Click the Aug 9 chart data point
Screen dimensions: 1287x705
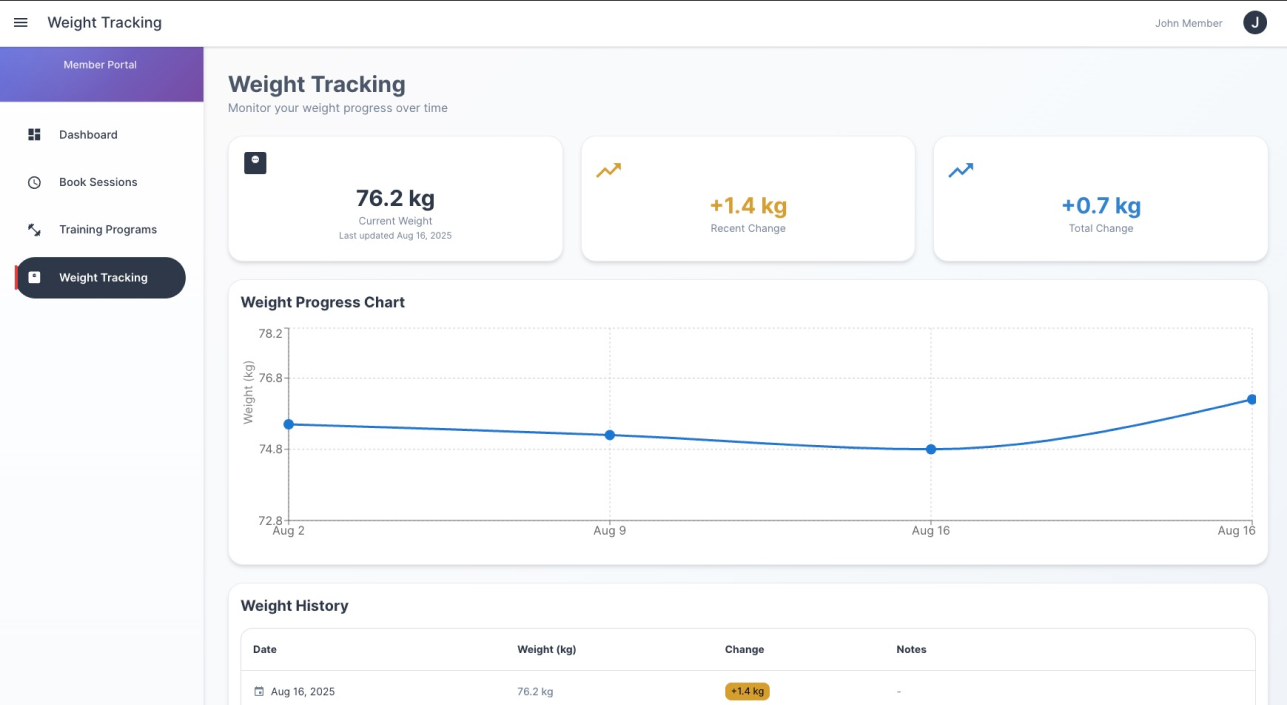click(610, 435)
